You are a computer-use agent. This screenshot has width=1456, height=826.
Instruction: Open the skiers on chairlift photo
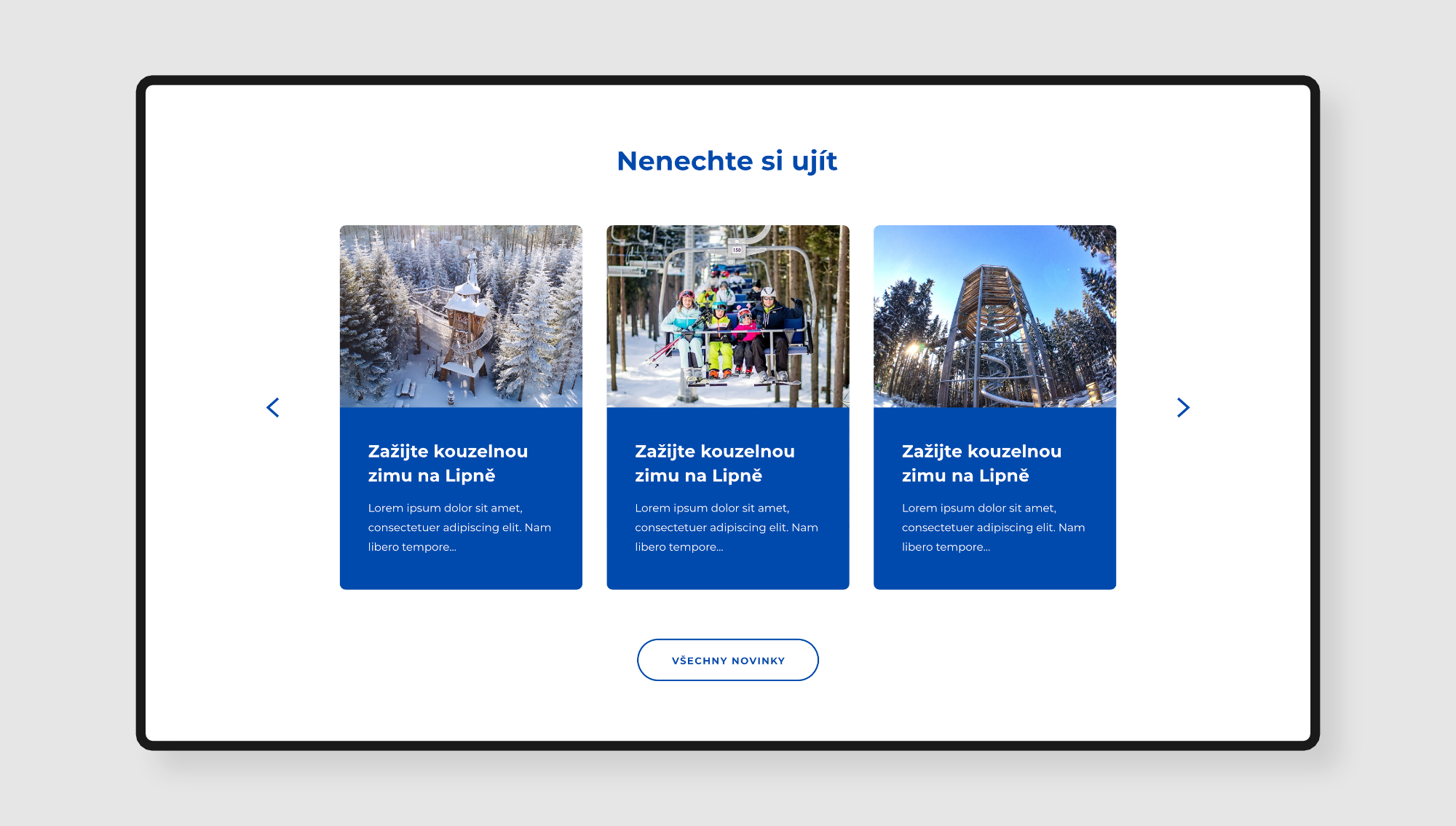coord(727,316)
